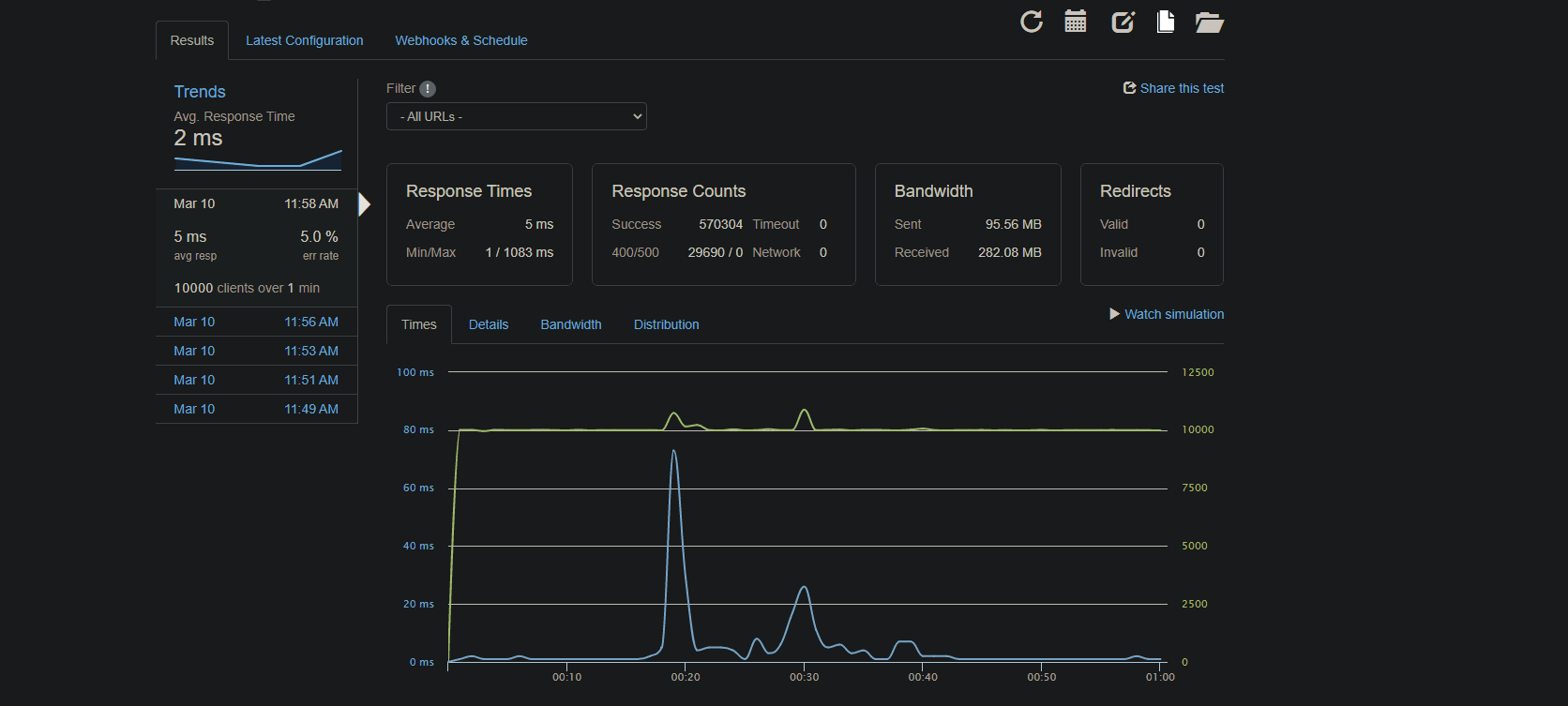
Task: Click the 5.0 % err rate value
Action: pyautogui.click(x=319, y=236)
